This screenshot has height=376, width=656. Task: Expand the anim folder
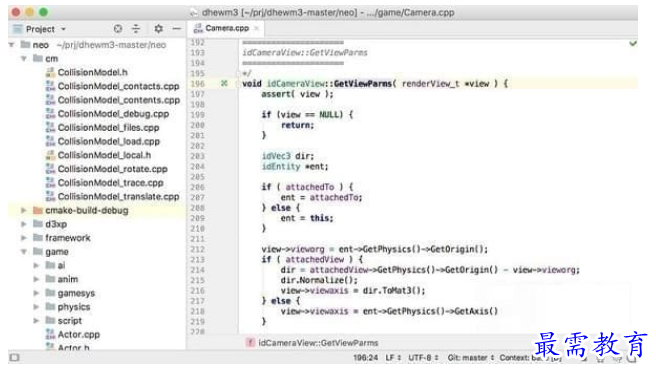click(x=36, y=279)
